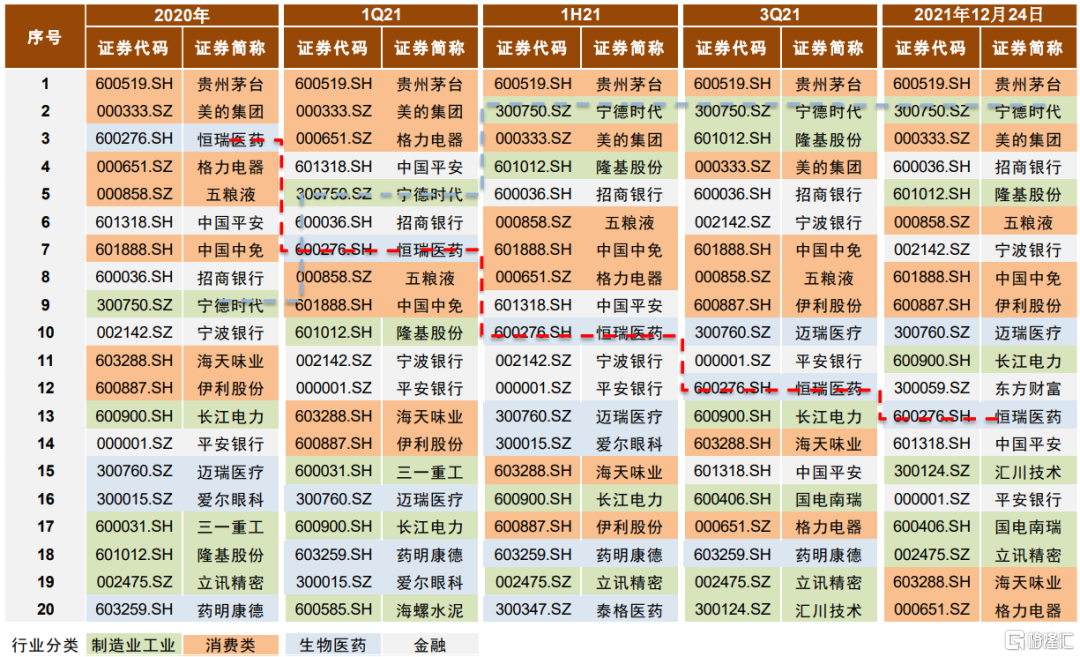Click the 制造业工业 legend swatch
Image resolution: width=1080 pixels, height=657 pixels.
pos(134,645)
